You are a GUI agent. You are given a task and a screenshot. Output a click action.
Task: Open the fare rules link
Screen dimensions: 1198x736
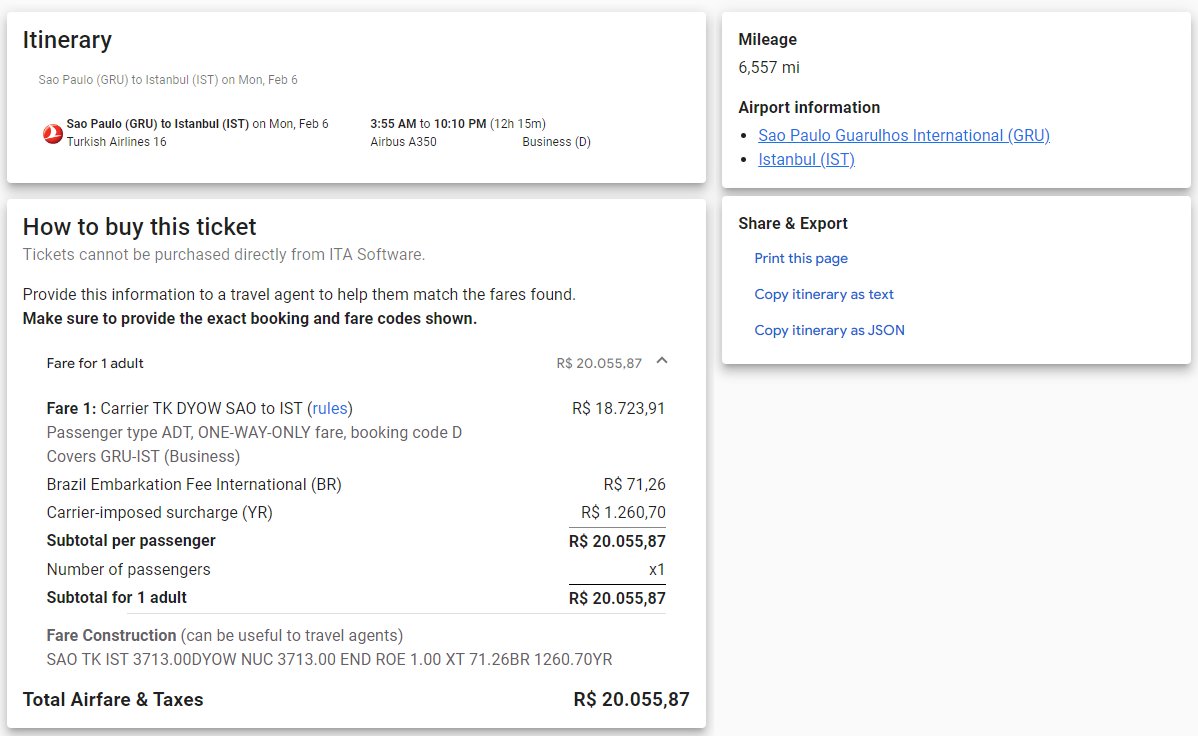click(329, 408)
